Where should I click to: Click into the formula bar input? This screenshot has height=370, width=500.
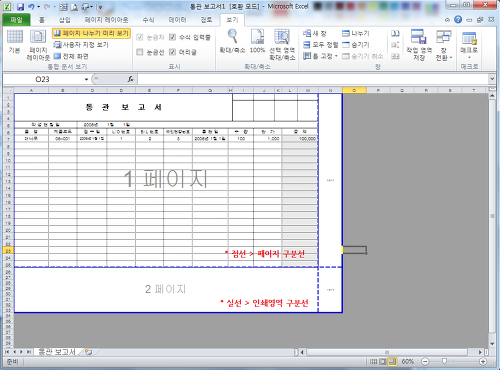coord(313,79)
